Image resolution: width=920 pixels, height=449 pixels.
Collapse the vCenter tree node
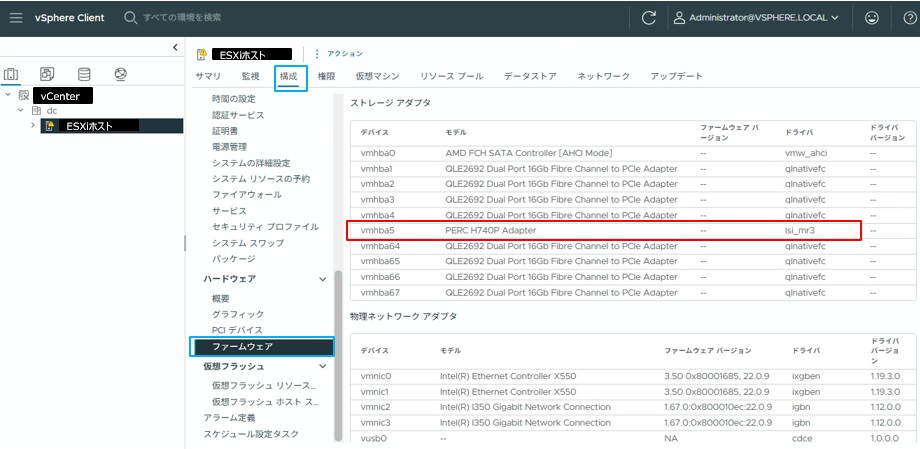point(8,94)
